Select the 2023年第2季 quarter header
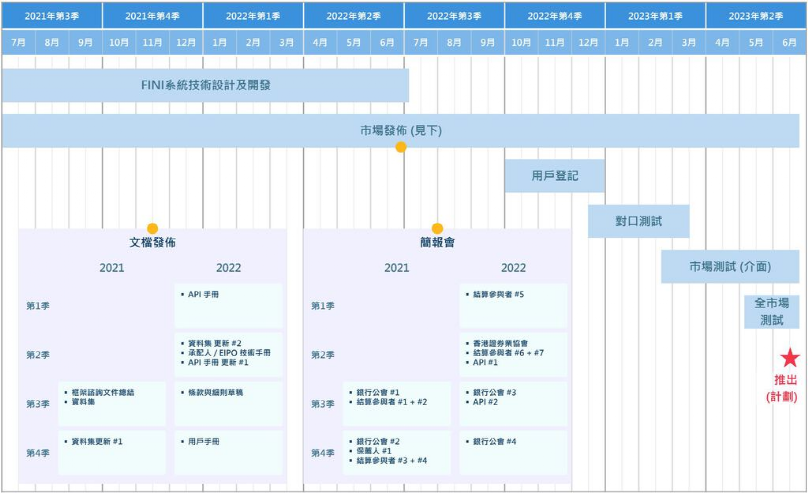The height and width of the screenshot is (493, 808). click(x=755, y=16)
